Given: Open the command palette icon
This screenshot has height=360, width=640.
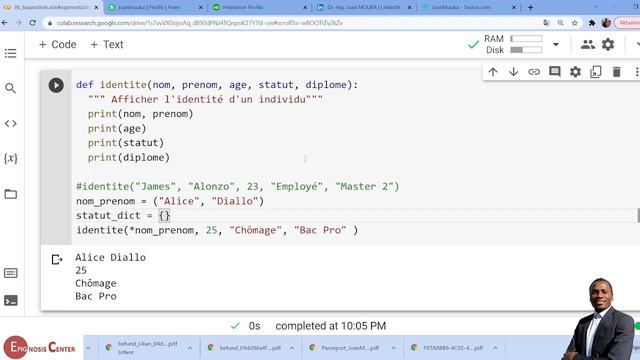Looking at the screenshot, I should pyautogui.click(x=11, y=273).
